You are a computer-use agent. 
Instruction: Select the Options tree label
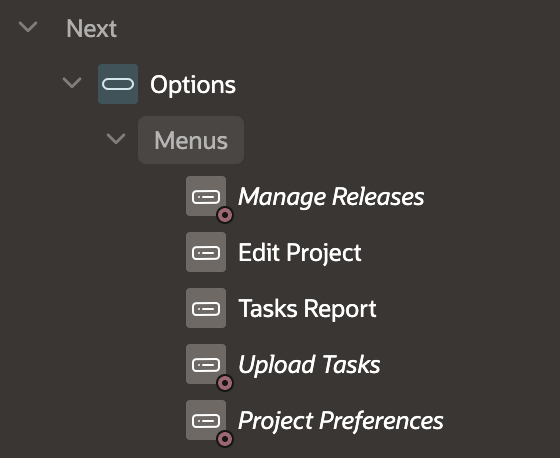click(x=193, y=85)
